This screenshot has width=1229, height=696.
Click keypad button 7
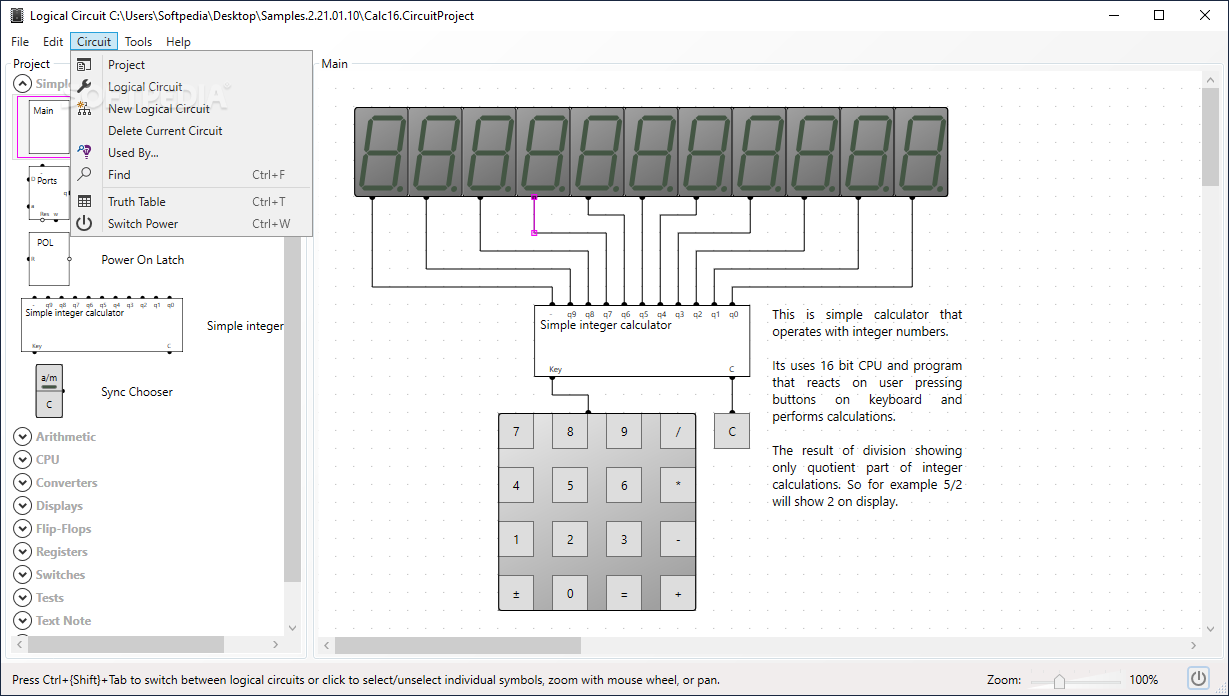pyautogui.click(x=516, y=432)
